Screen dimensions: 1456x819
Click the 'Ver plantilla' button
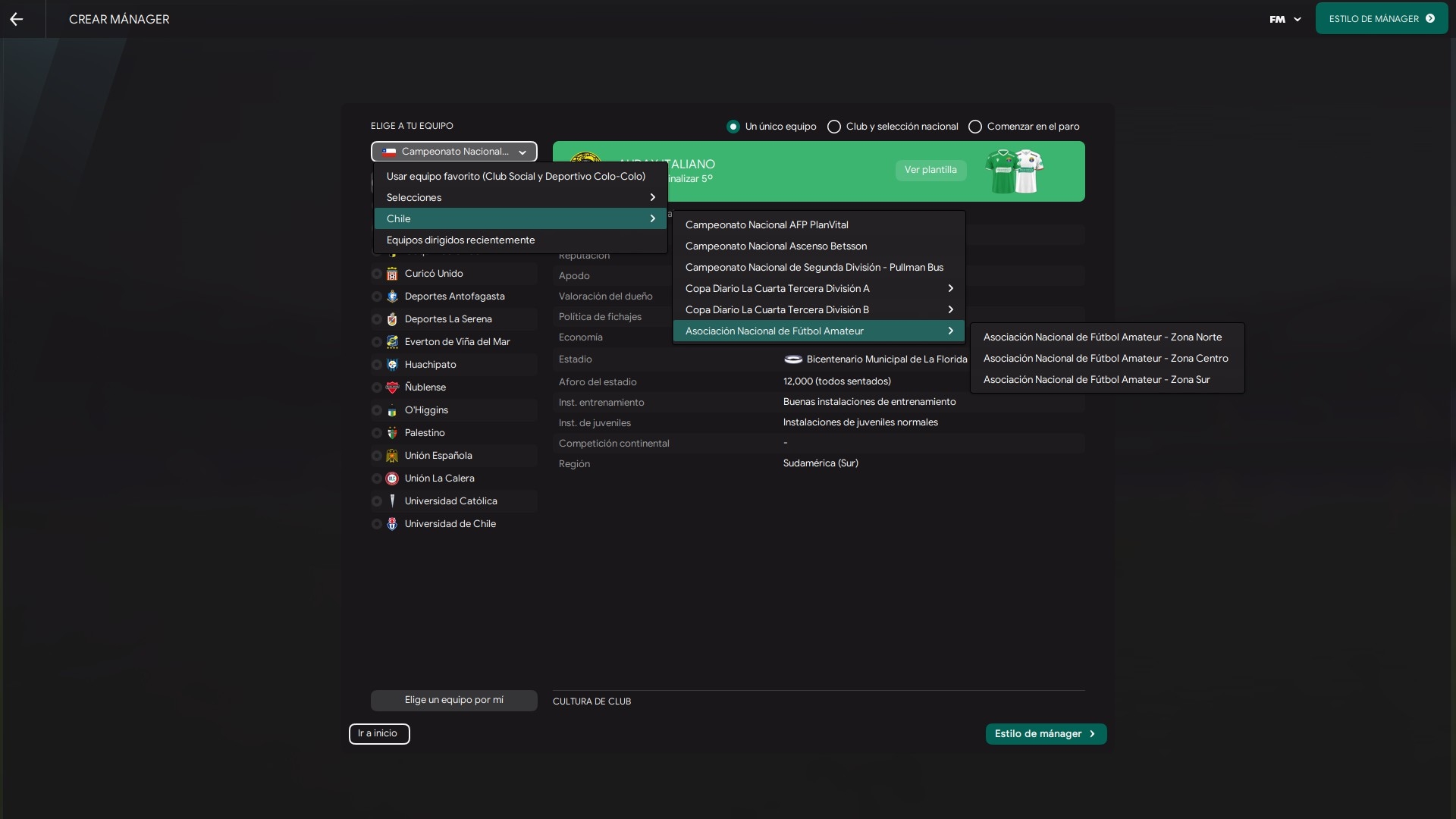pyautogui.click(x=930, y=170)
